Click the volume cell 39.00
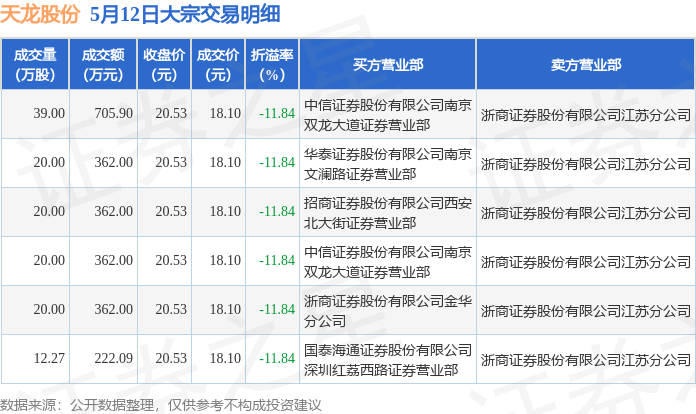The width and height of the screenshot is (696, 414). pos(49,114)
